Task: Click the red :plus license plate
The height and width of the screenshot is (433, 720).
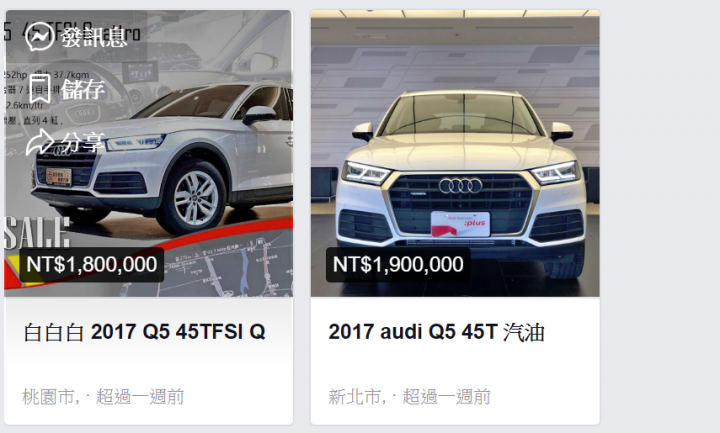Action: [x=460, y=224]
